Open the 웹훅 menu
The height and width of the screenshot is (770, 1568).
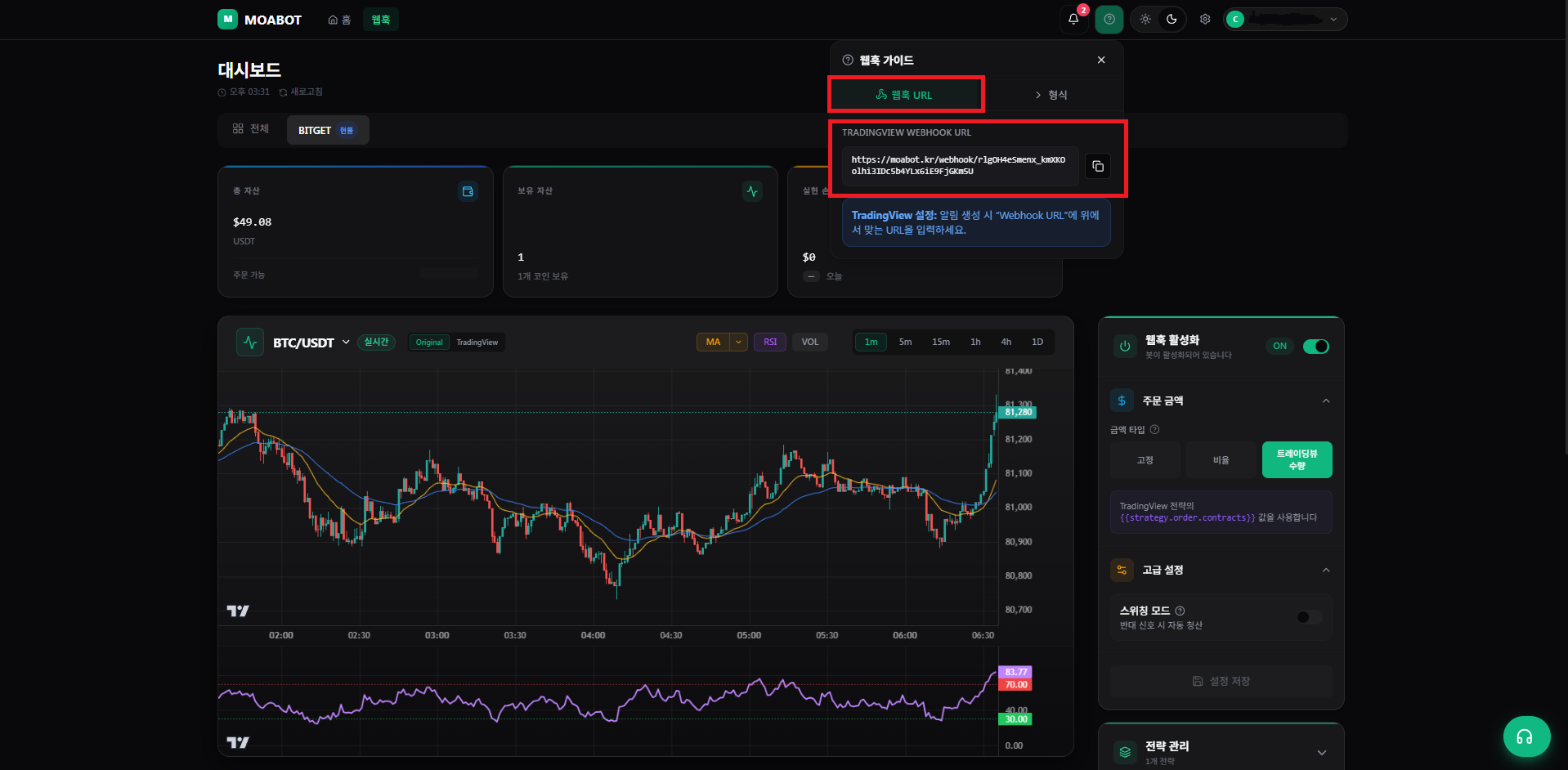point(381,20)
